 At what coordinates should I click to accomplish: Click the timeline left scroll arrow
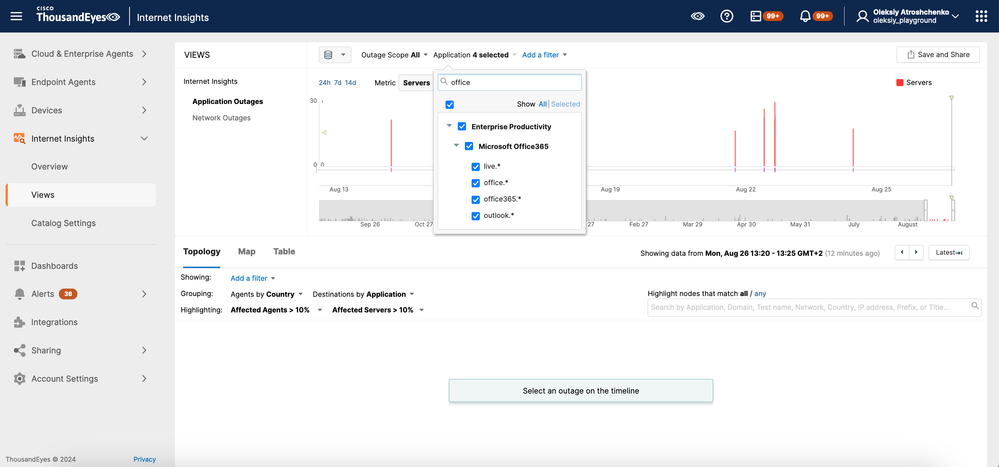click(x=324, y=133)
